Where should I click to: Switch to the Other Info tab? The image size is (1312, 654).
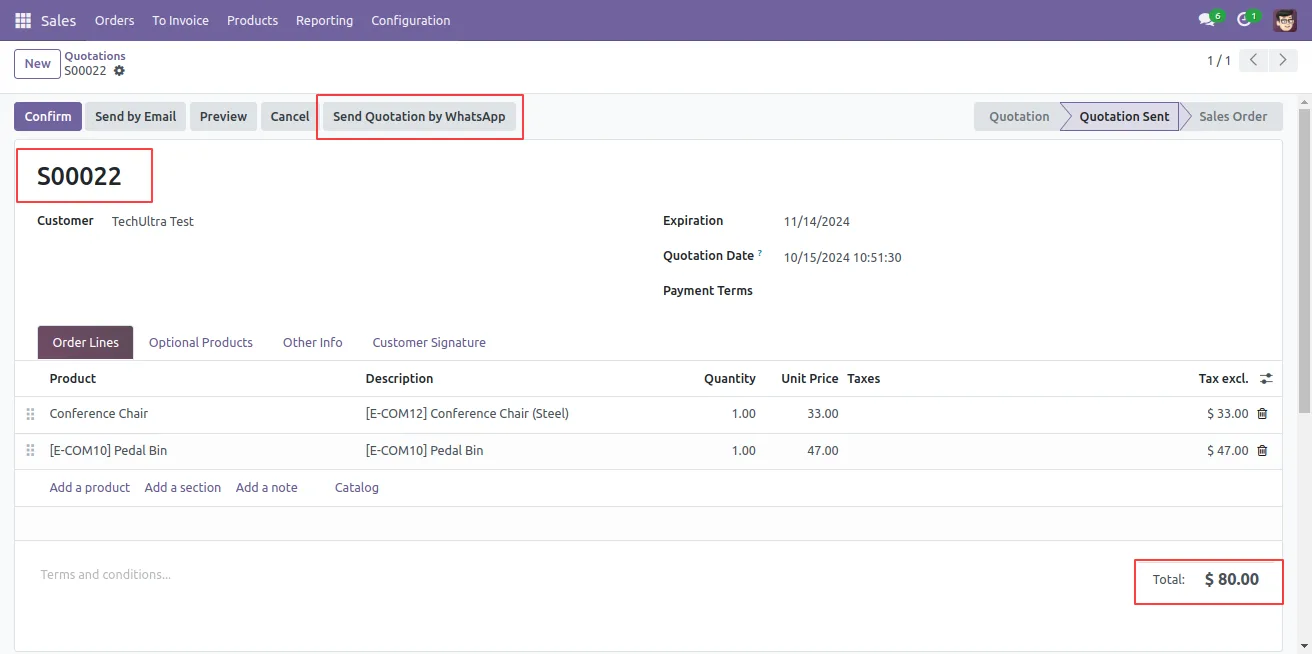tap(313, 342)
